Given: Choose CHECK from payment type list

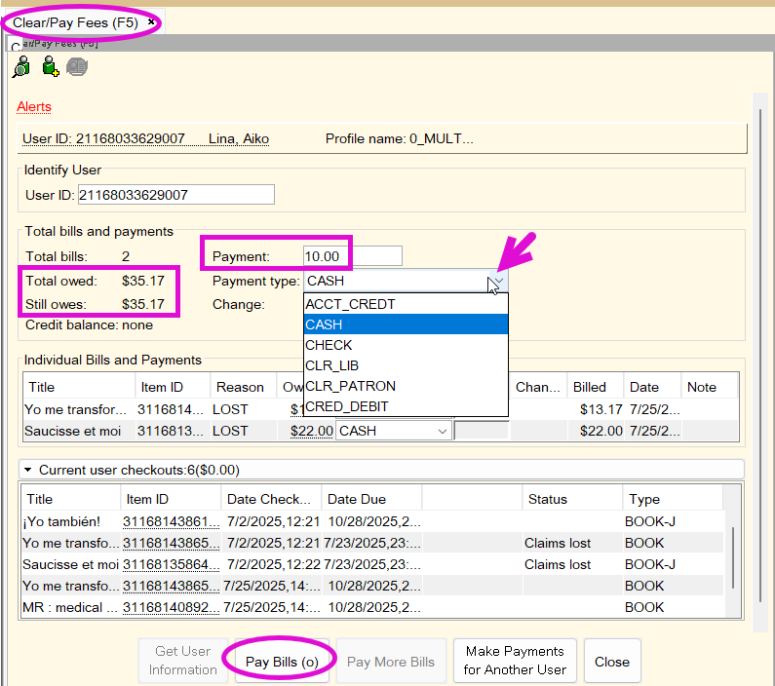Looking at the screenshot, I should click(x=406, y=345).
